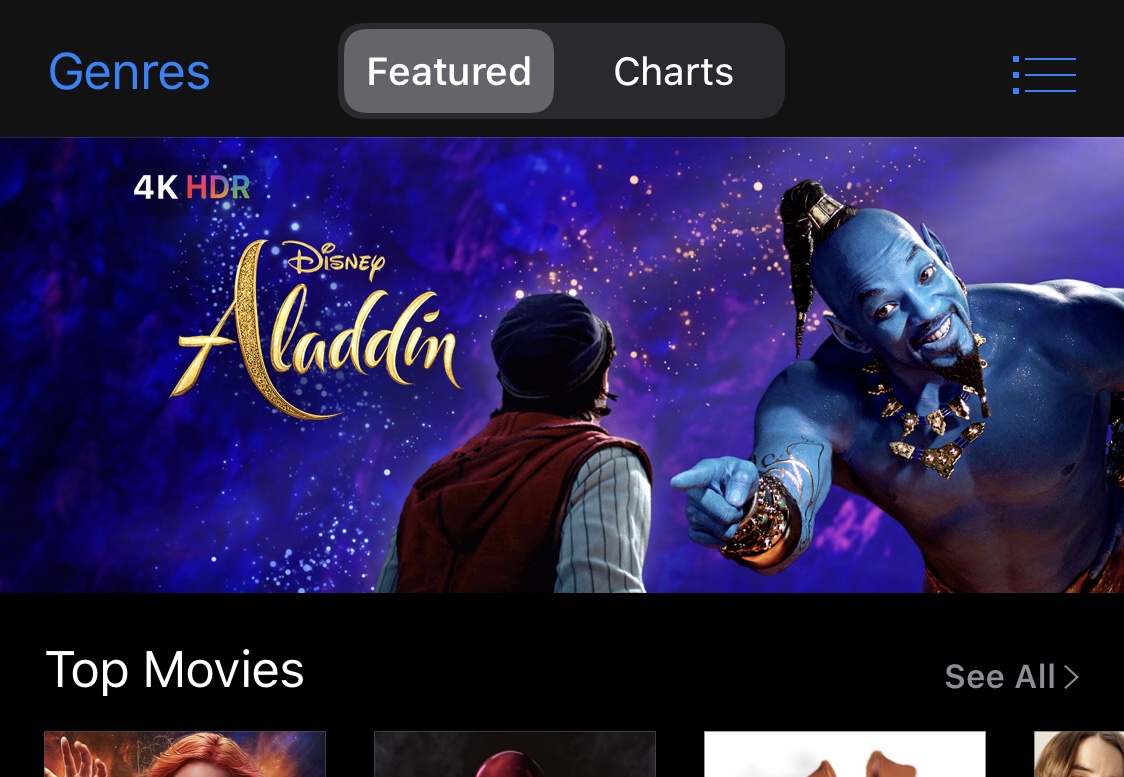Tap the 4K HDR badge on the banner

191,187
